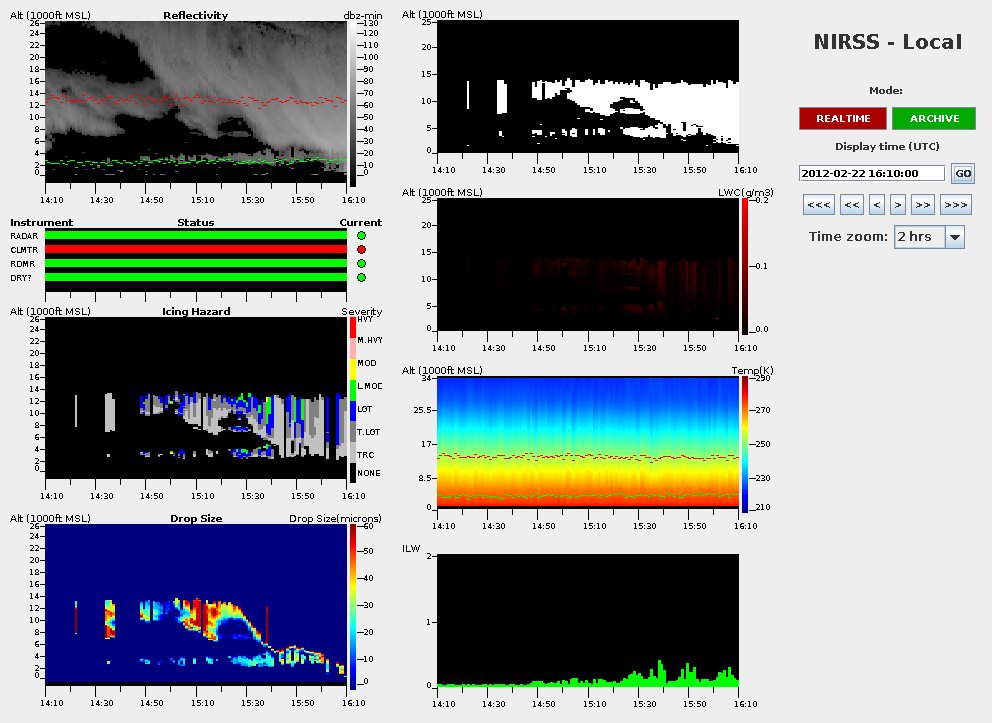Click inside the Drop Size chart
This screenshot has height=723, width=992.
coord(197,602)
